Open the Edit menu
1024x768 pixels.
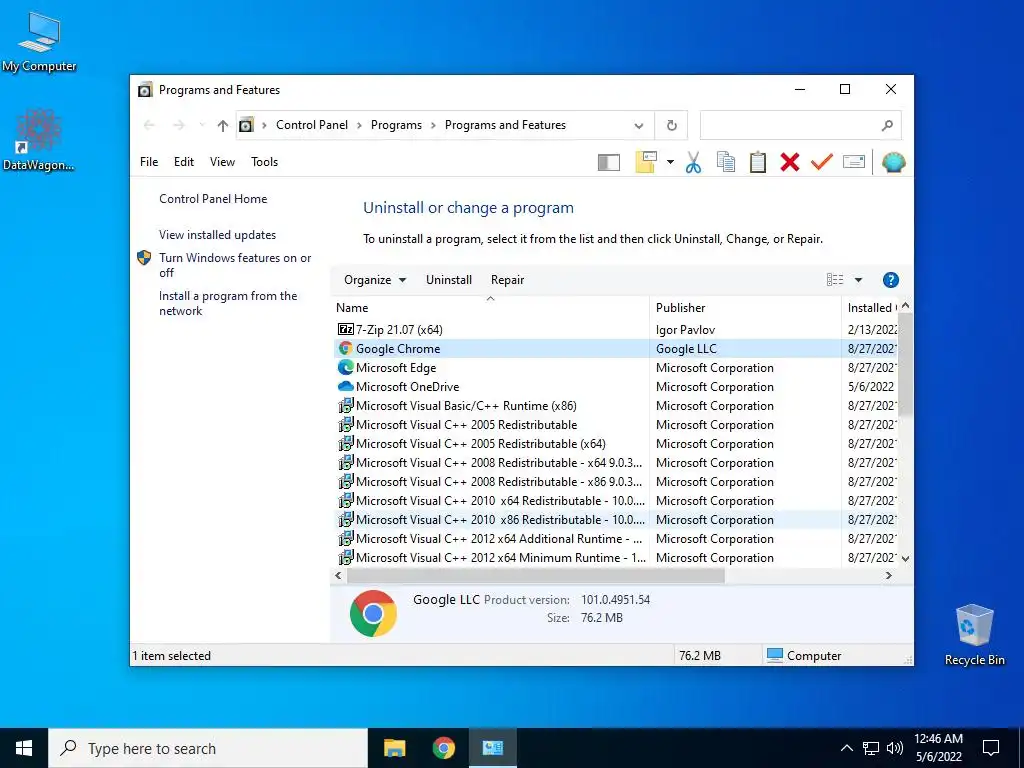184,162
